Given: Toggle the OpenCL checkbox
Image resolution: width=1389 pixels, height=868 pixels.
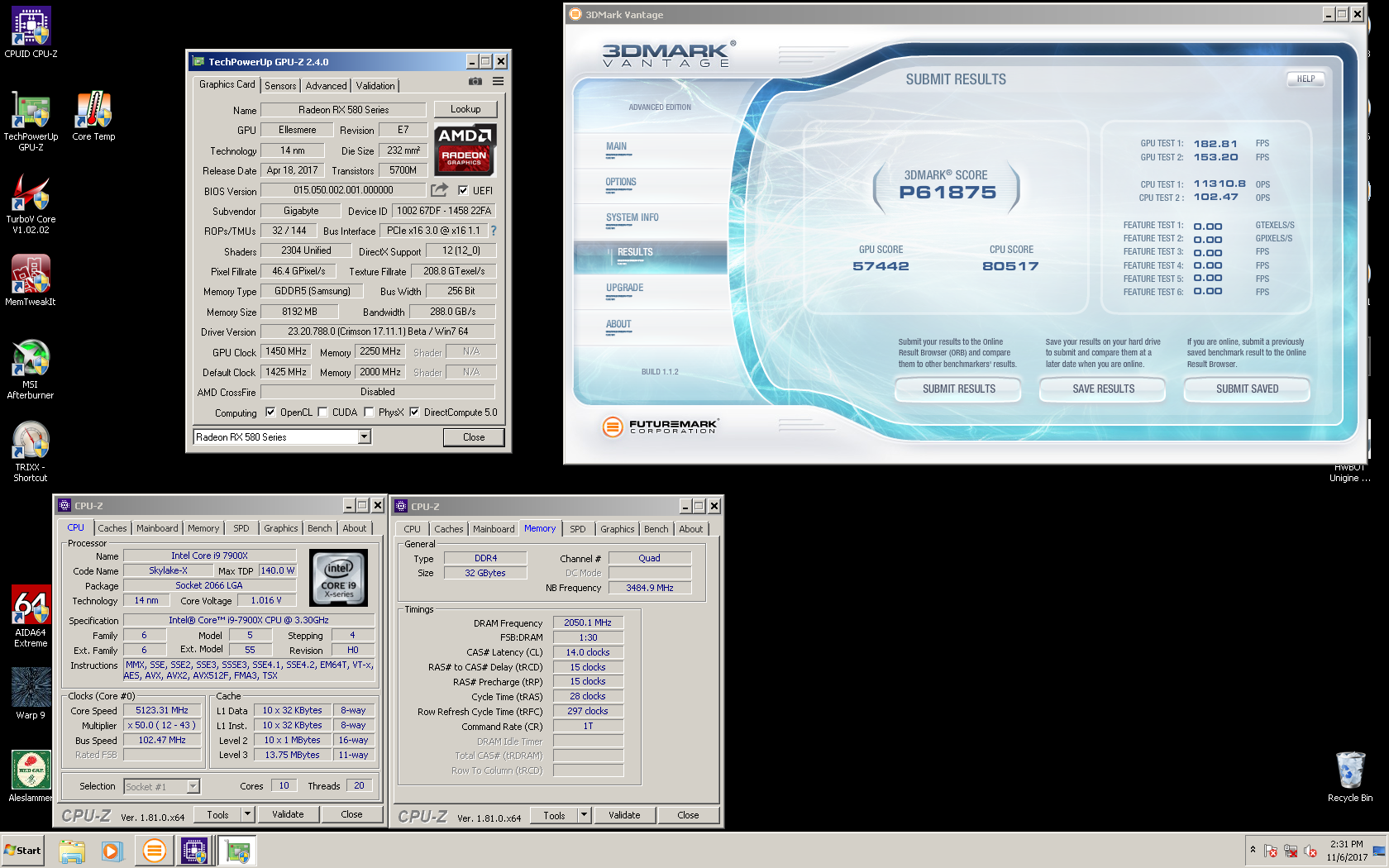Looking at the screenshot, I should (x=270, y=412).
